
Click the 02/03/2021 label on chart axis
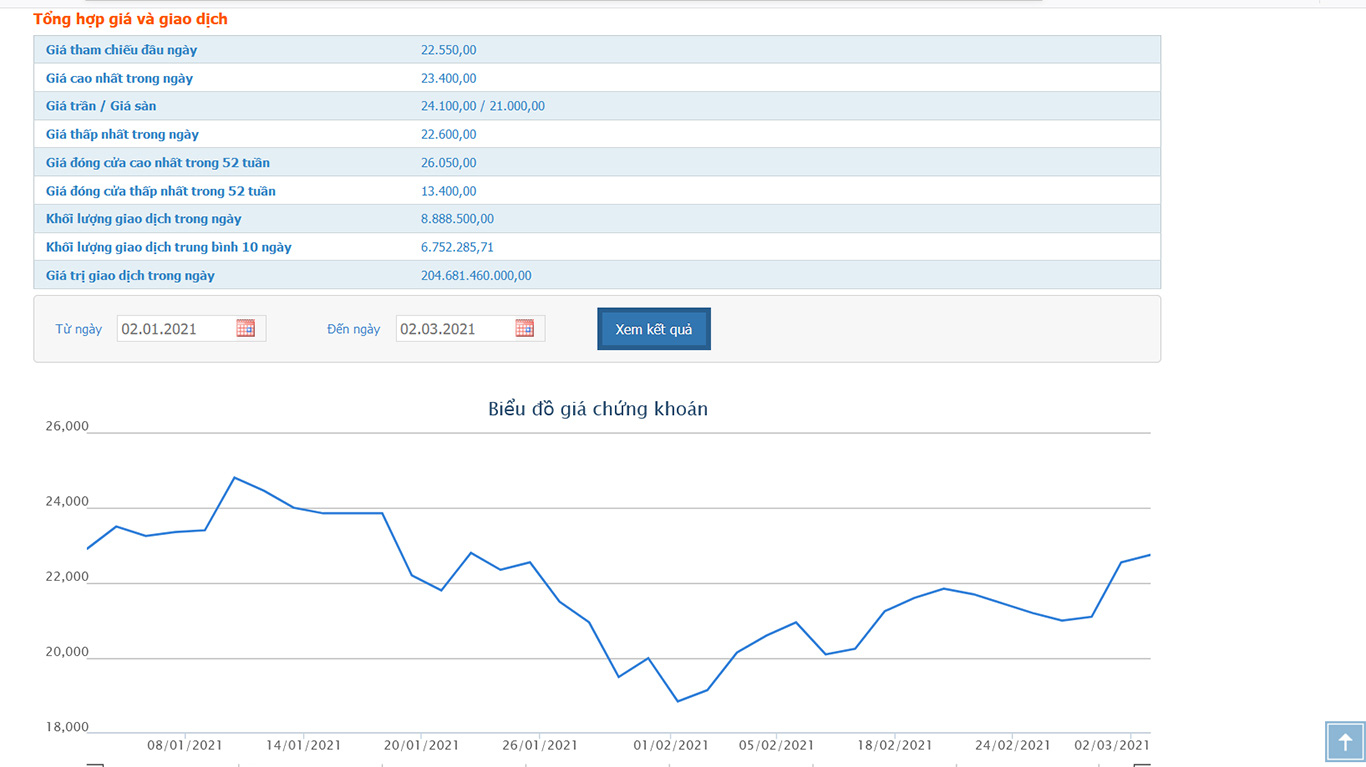1112,745
